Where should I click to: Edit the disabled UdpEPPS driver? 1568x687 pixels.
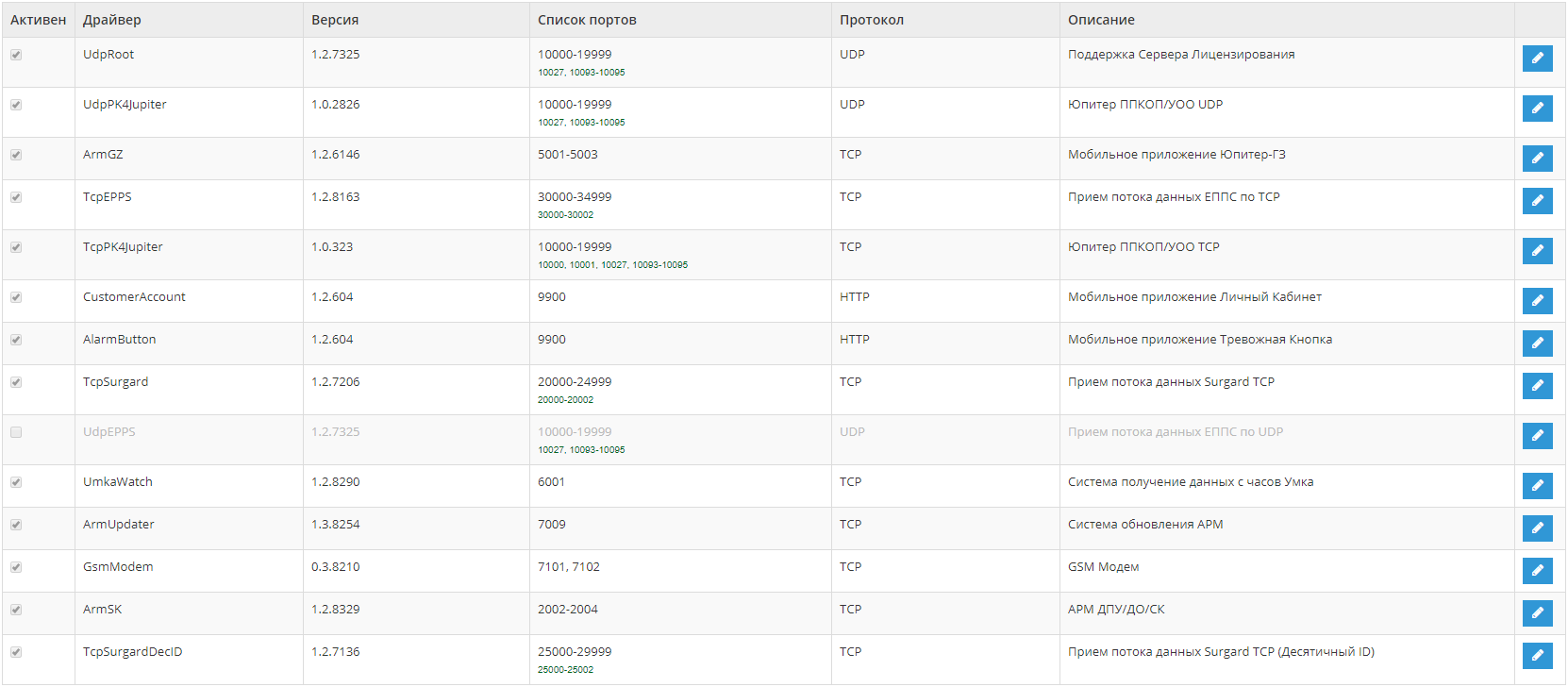pos(1537,436)
